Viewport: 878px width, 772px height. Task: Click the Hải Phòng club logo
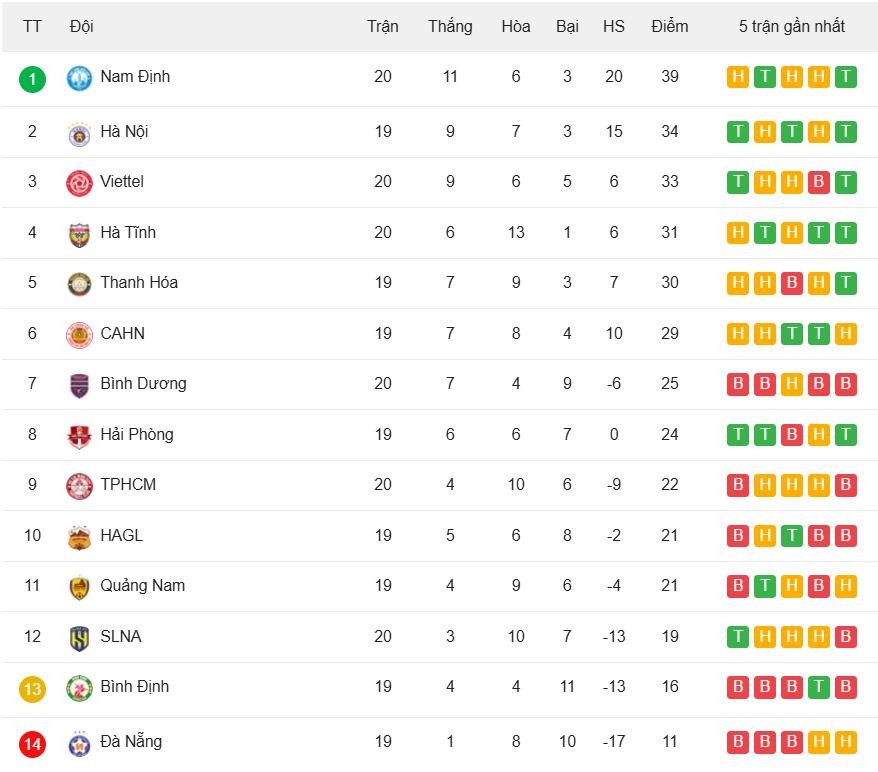79,436
